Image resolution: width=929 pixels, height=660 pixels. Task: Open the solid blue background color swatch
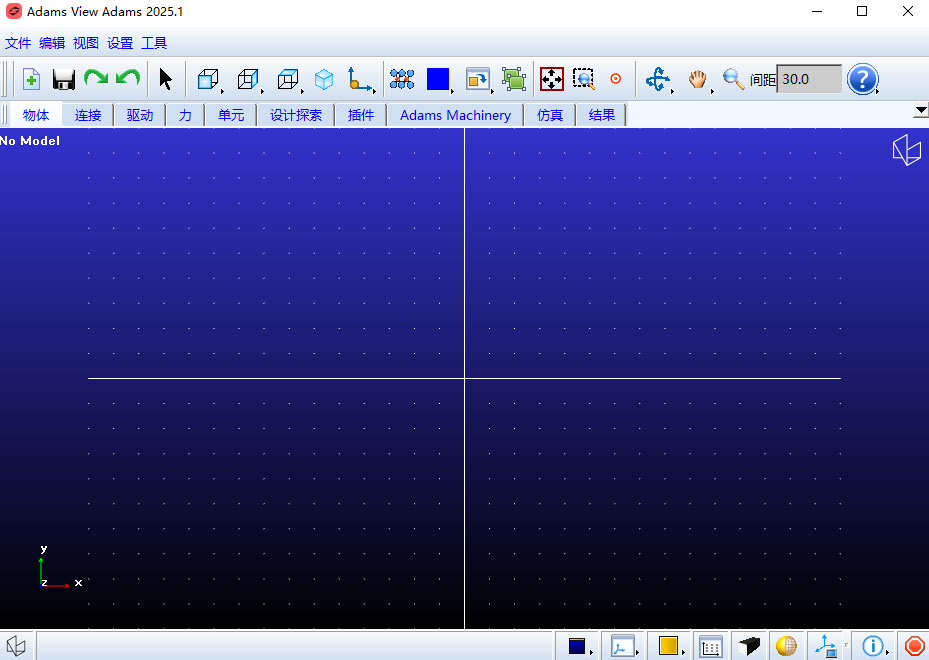point(438,79)
